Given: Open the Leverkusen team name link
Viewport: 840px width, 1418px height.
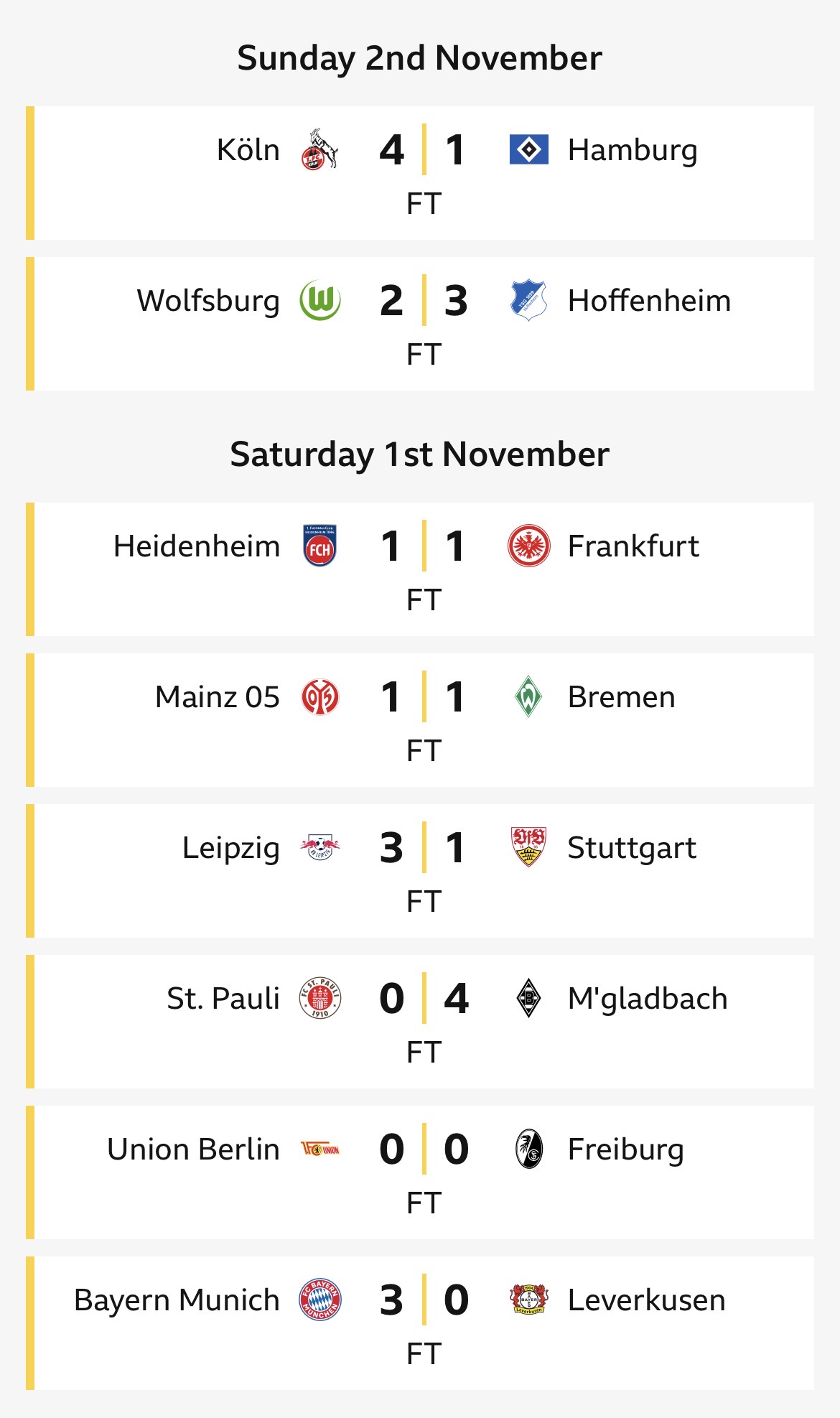Looking at the screenshot, I should click(646, 1300).
